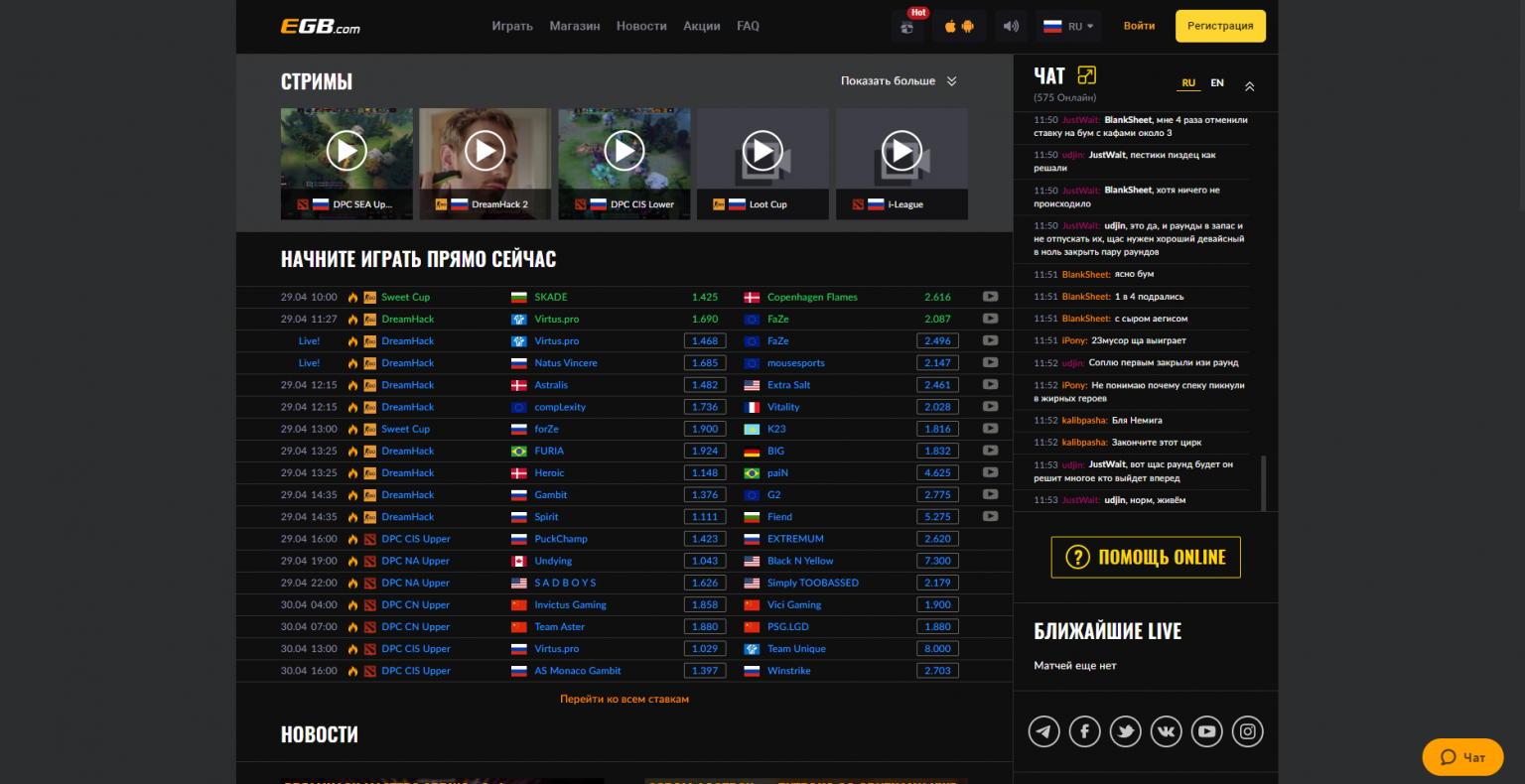Expand streams with Показать больше
1525x784 pixels.
899,81
